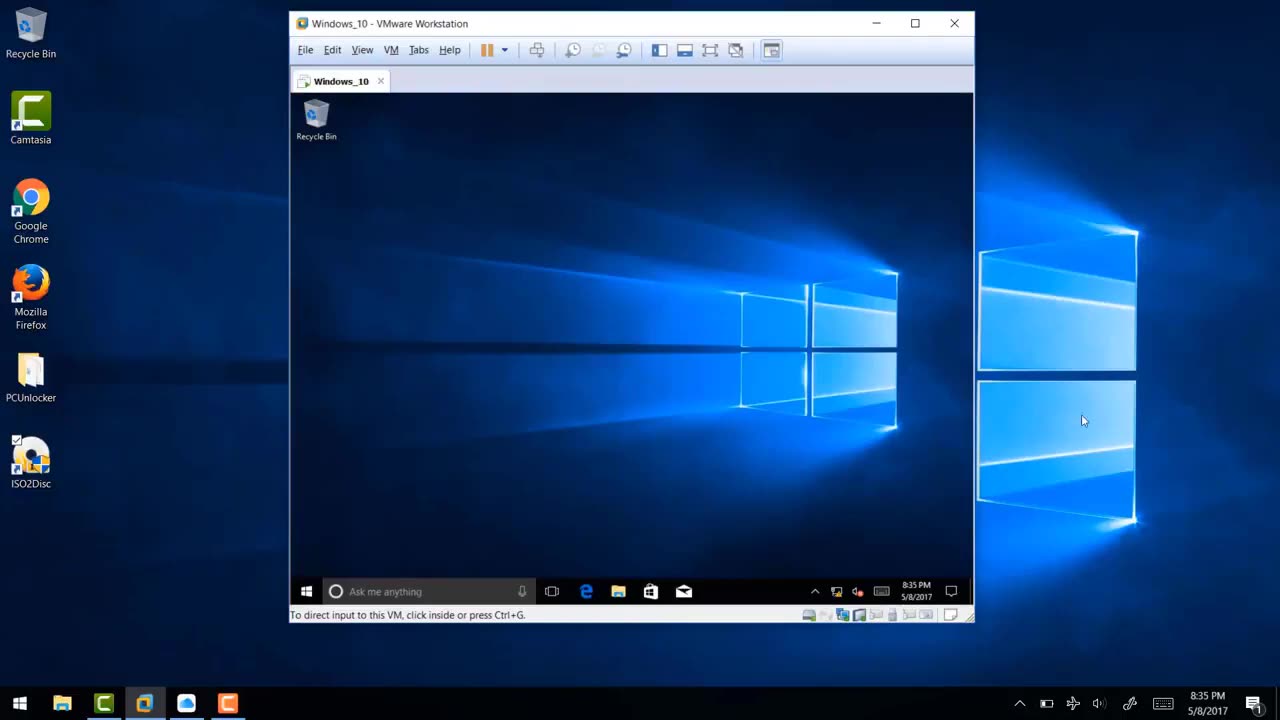Select Google Chrome desktop shortcut
Image resolution: width=1280 pixels, height=720 pixels.
pos(31,212)
